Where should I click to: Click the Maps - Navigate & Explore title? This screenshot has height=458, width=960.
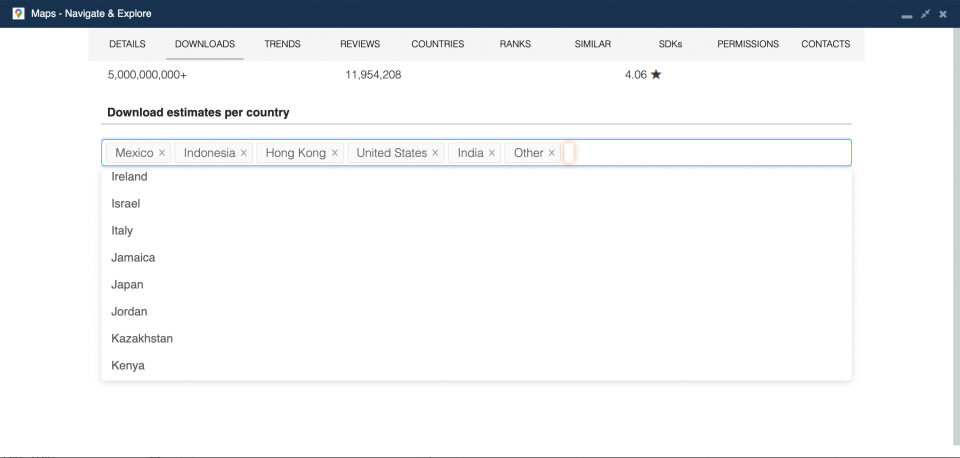tap(91, 13)
